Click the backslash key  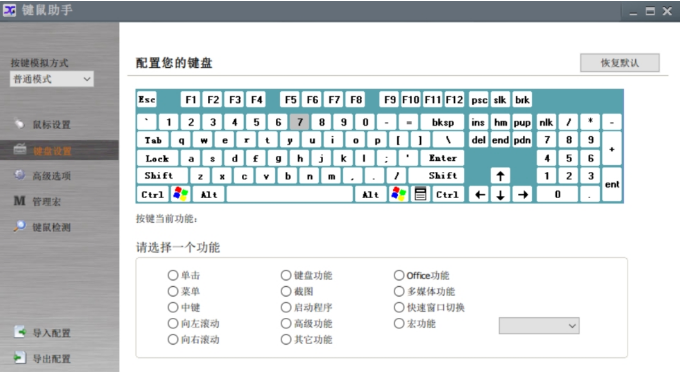click(448, 140)
